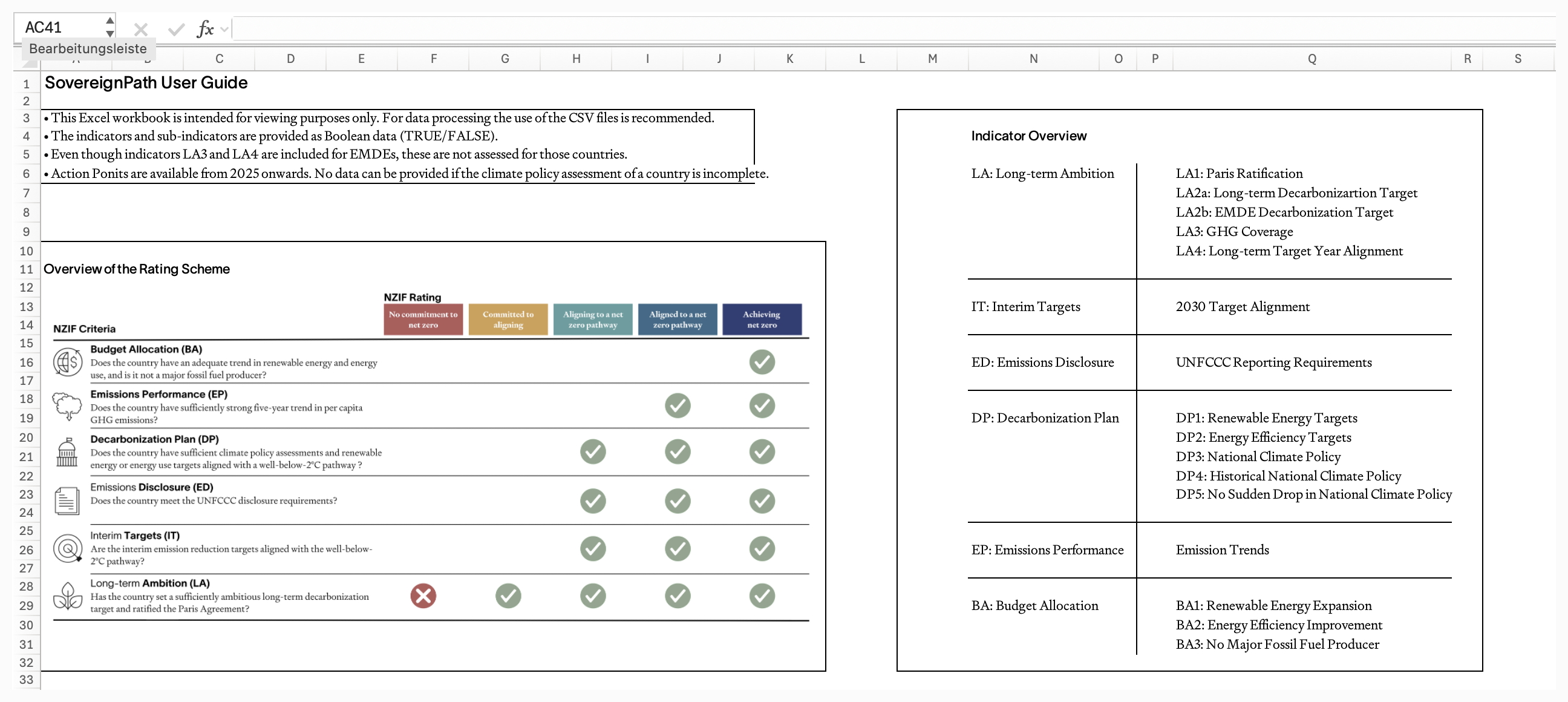The image size is (1568, 702).
Task: Click the 'NZIF Criteria' label
Action: pos(84,329)
